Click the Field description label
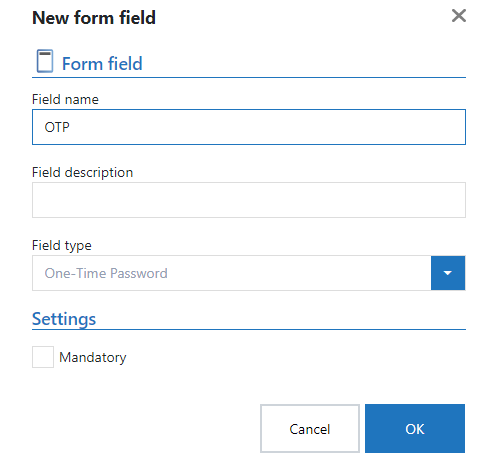488x456 pixels. [x=82, y=173]
